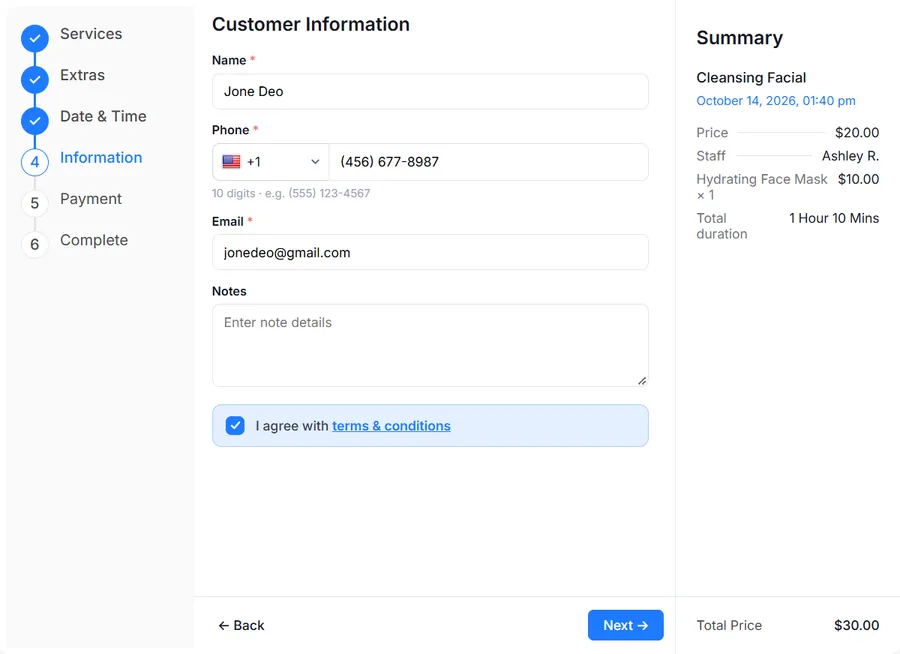Click the US flag icon in phone field
The height and width of the screenshot is (654, 900).
click(231, 162)
